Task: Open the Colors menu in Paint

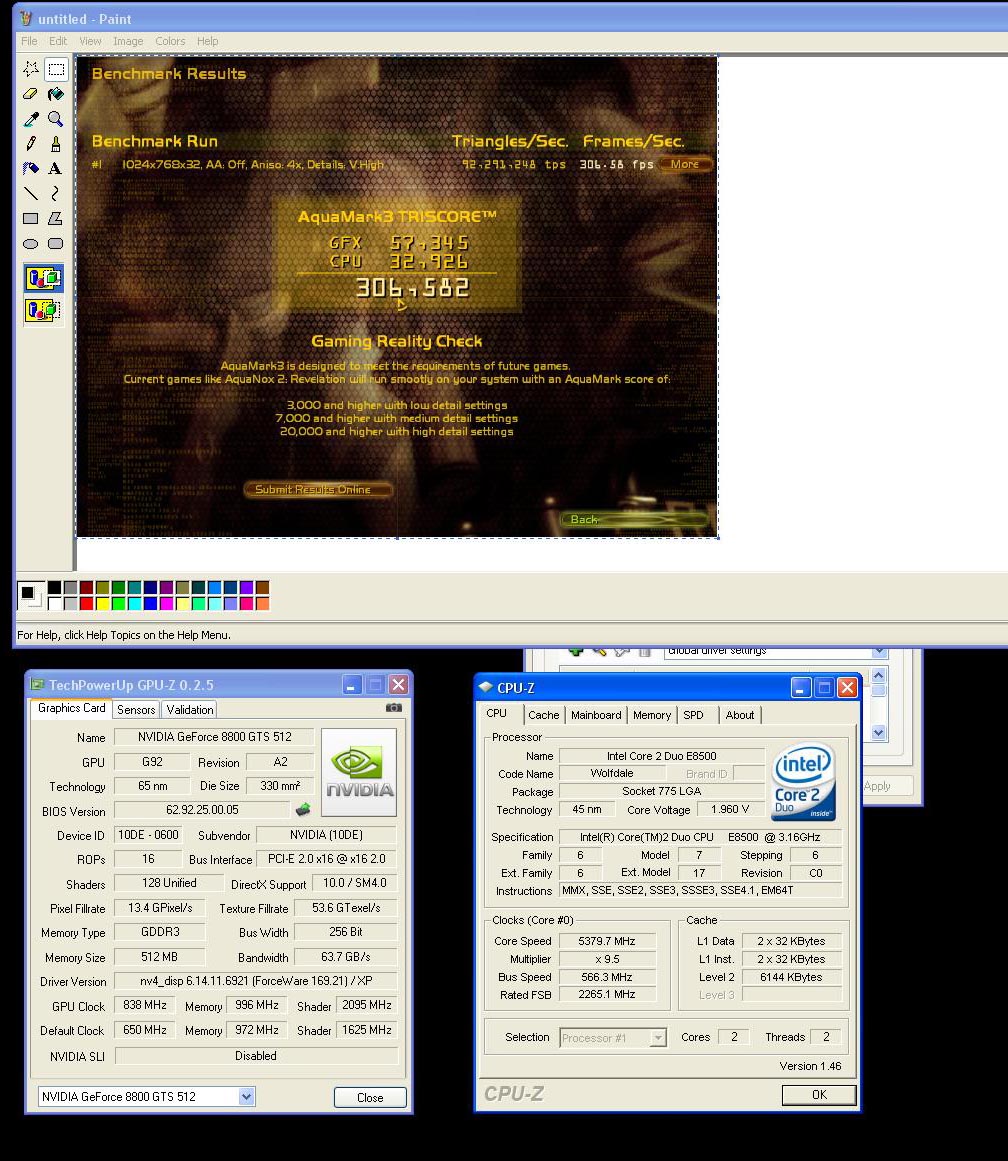Action: [x=170, y=41]
